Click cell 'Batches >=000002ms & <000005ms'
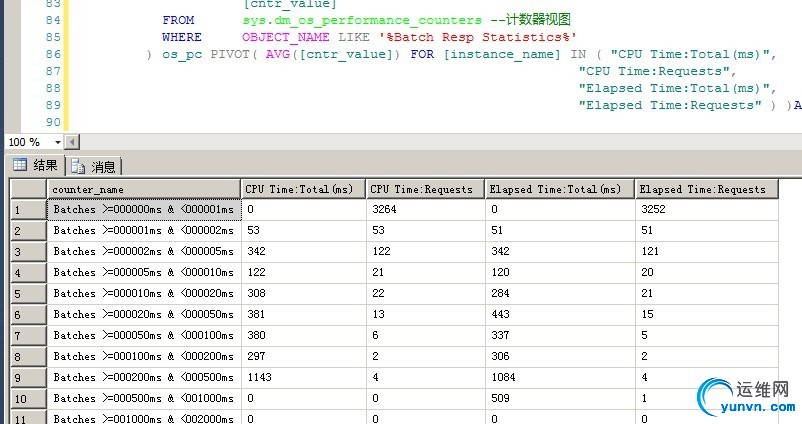 [x=144, y=251]
